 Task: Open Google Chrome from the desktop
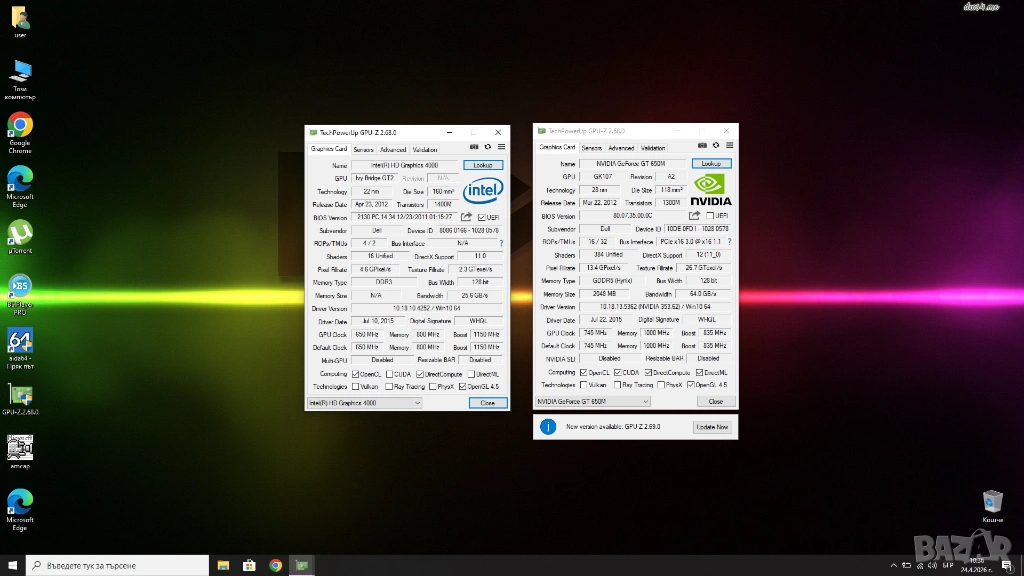[20, 125]
